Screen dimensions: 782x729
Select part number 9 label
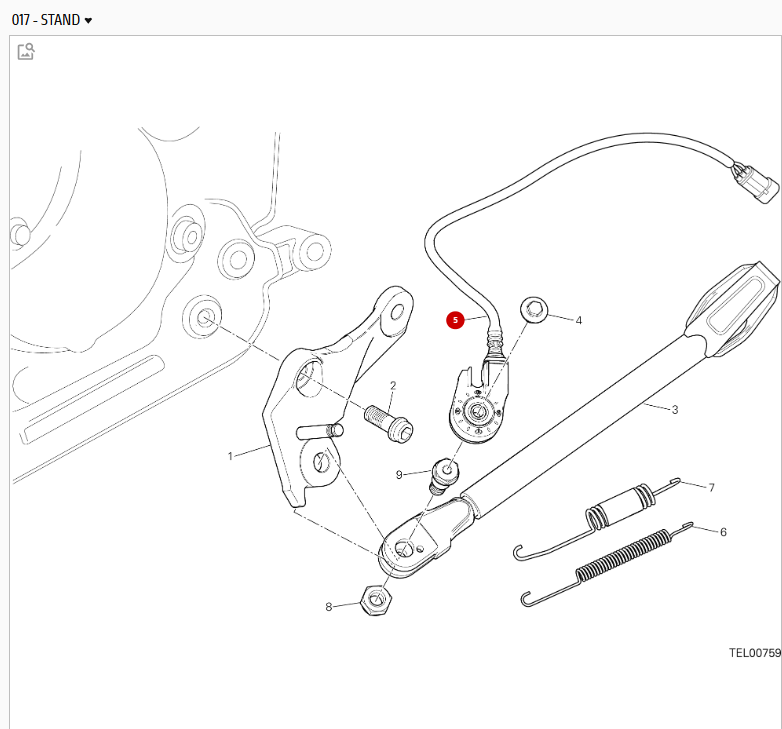click(x=399, y=475)
